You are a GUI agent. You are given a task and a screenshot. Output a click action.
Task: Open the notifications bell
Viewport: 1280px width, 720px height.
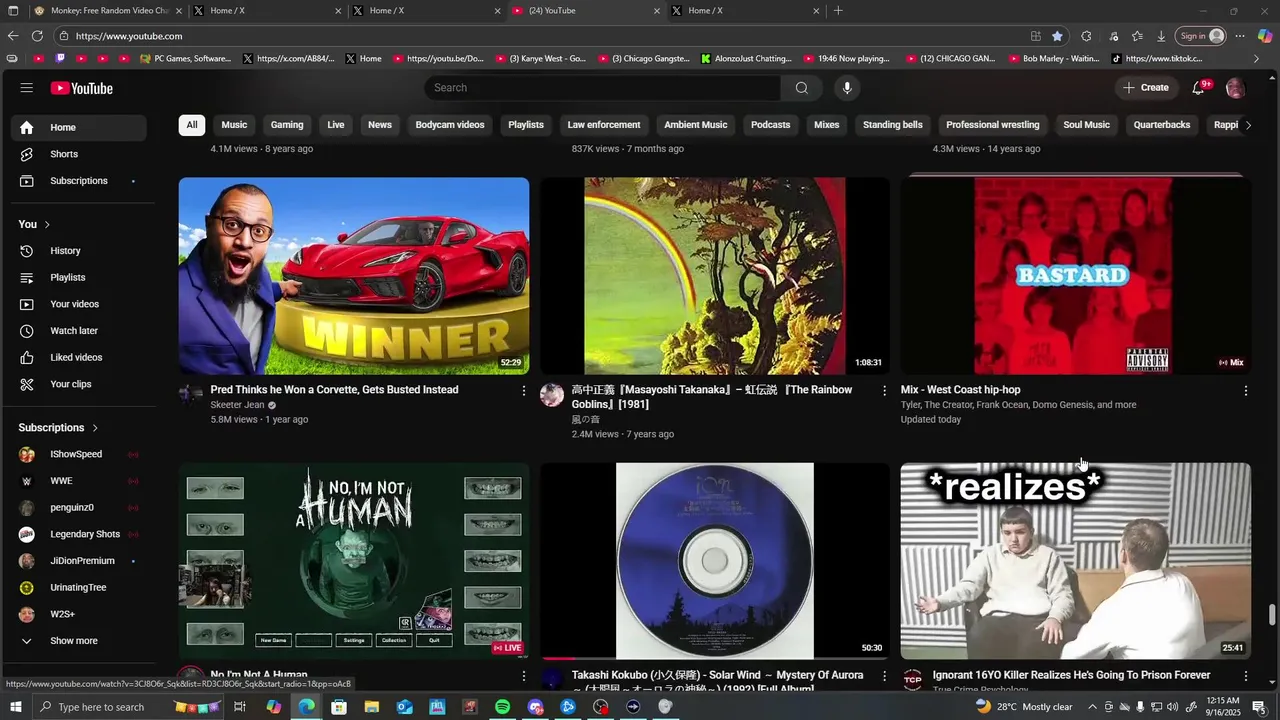(x=1198, y=88)
